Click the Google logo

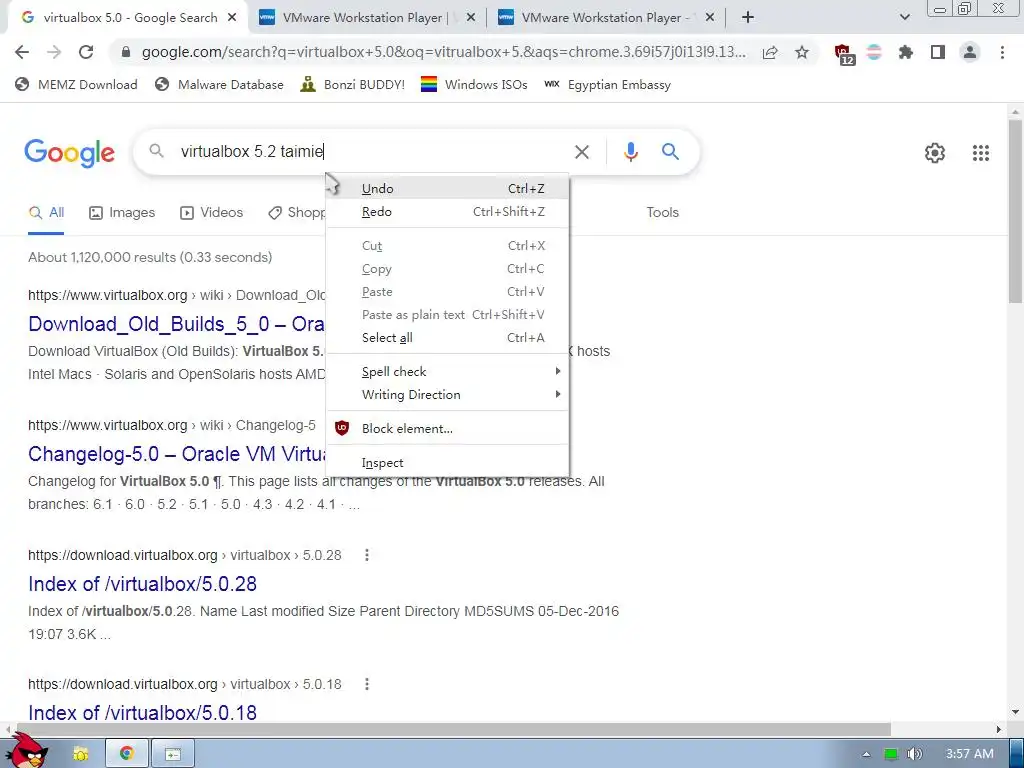pos(69,153)
